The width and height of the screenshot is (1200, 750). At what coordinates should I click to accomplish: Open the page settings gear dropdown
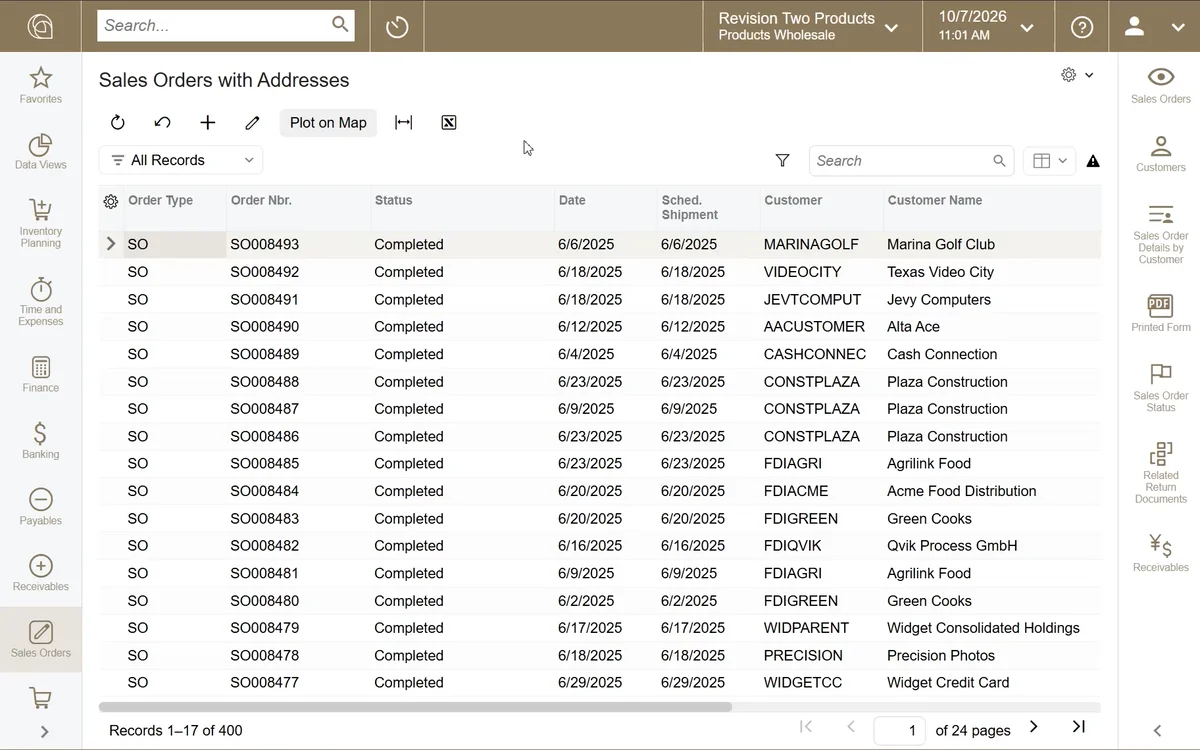tap(1077, 75)
